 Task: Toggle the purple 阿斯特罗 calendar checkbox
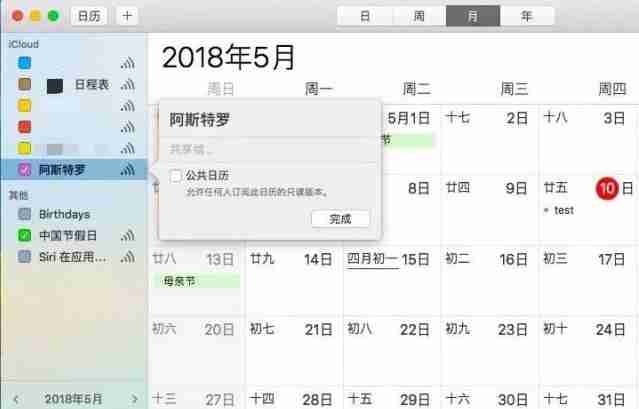tap(24, 169)
